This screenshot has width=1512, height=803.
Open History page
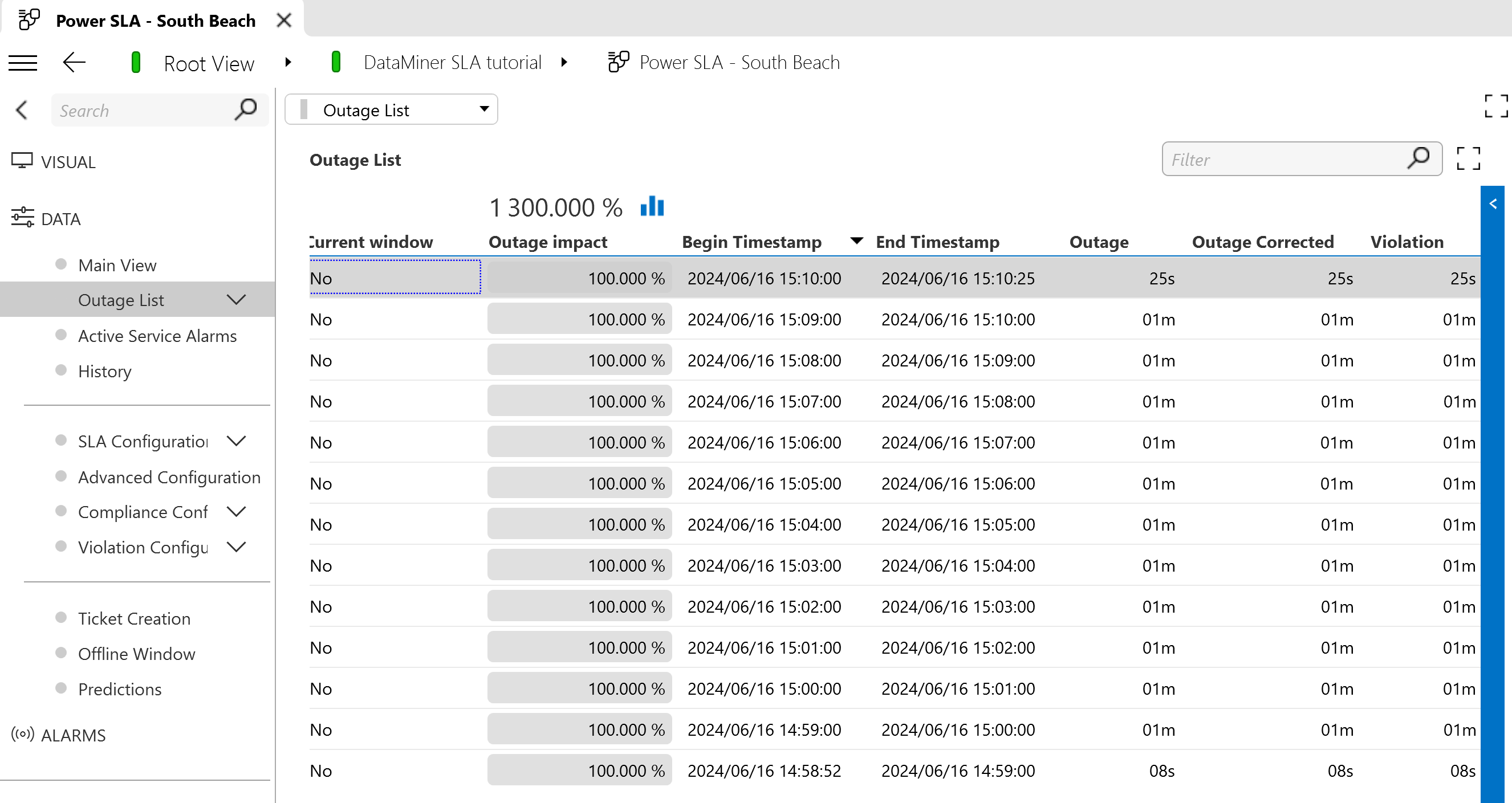pos(104,370)
